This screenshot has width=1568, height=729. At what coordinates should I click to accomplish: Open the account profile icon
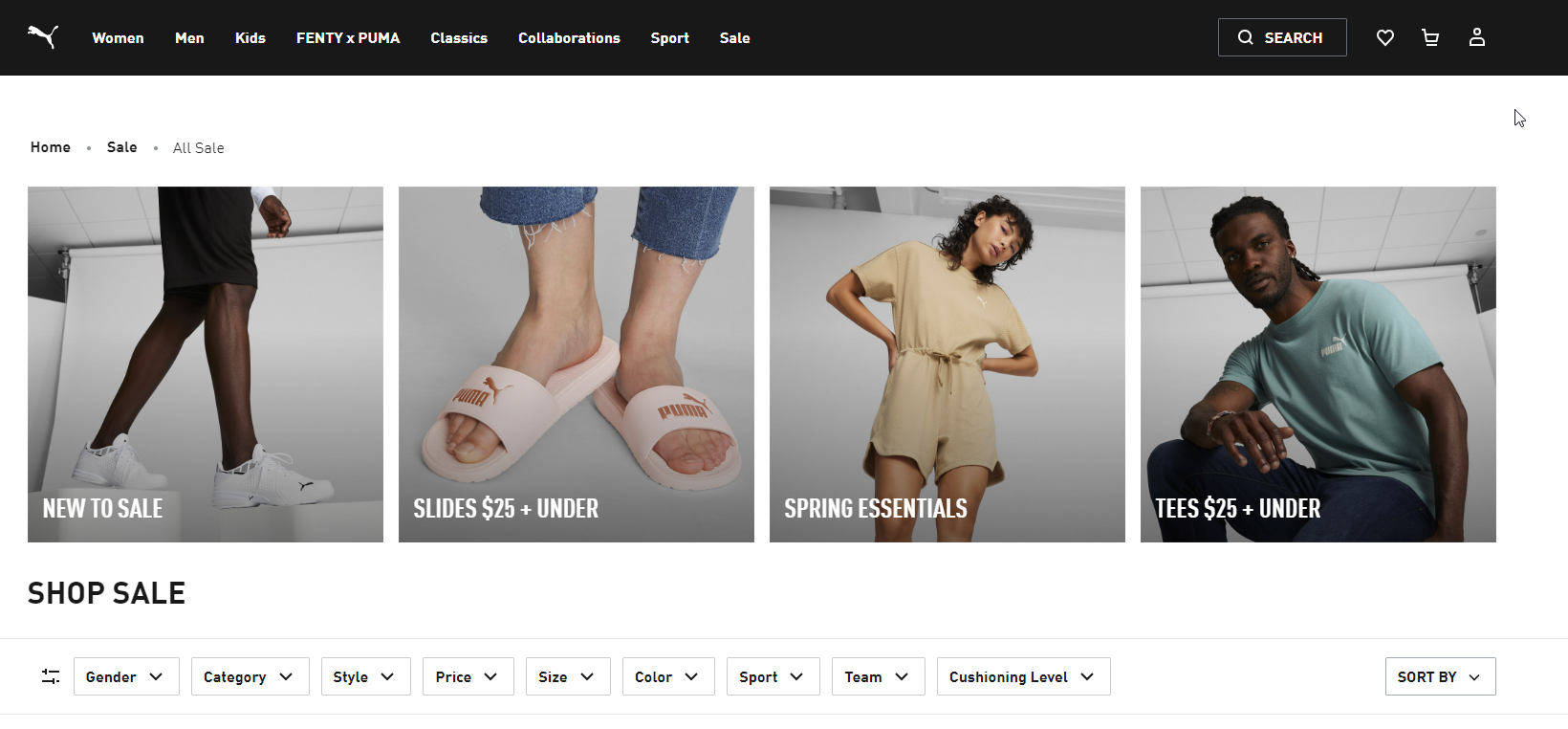tap(1477, 37)
